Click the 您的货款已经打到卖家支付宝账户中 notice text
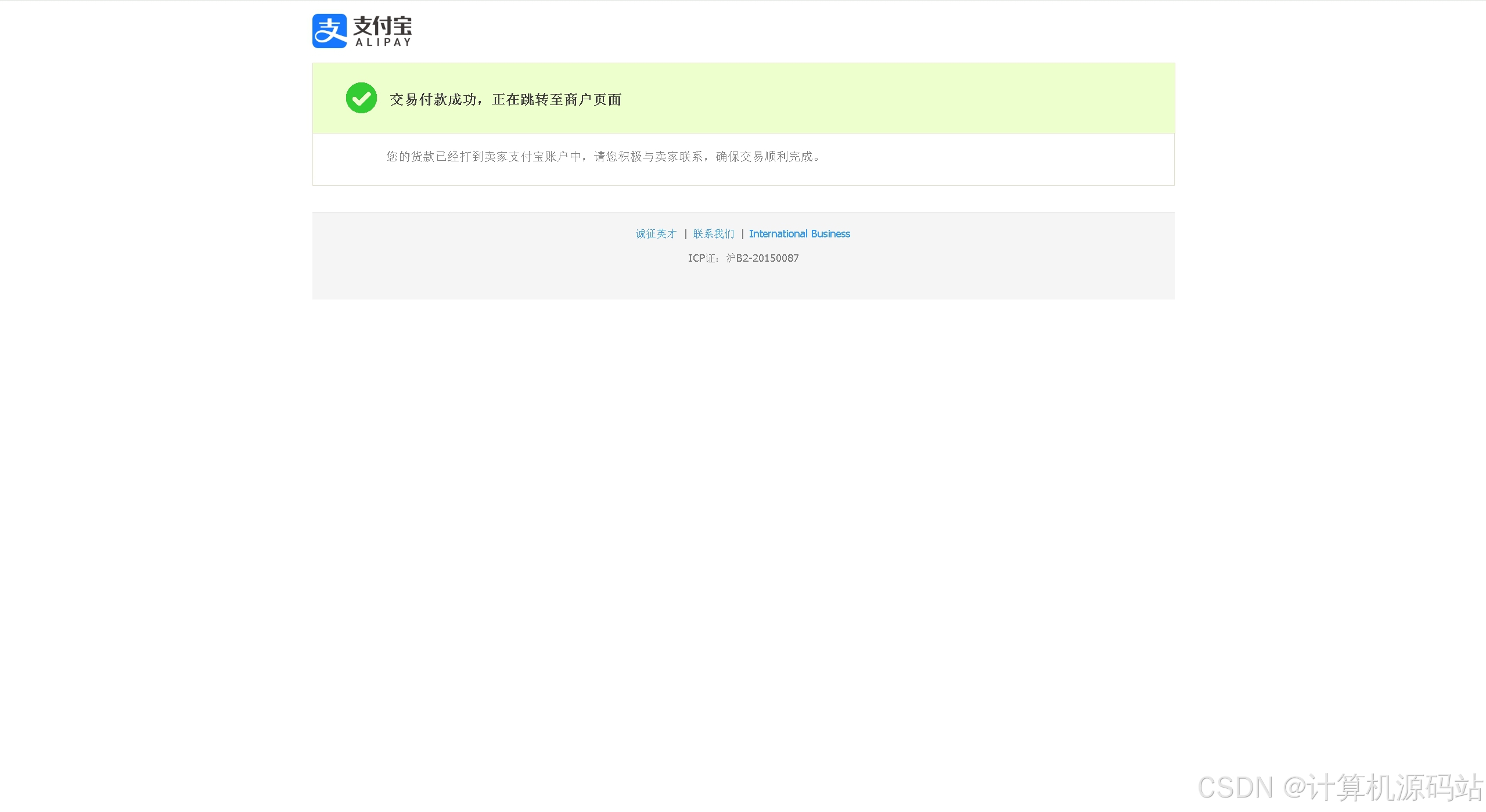Viewport: 1486px width, 812px height. [x=604, y=157]
